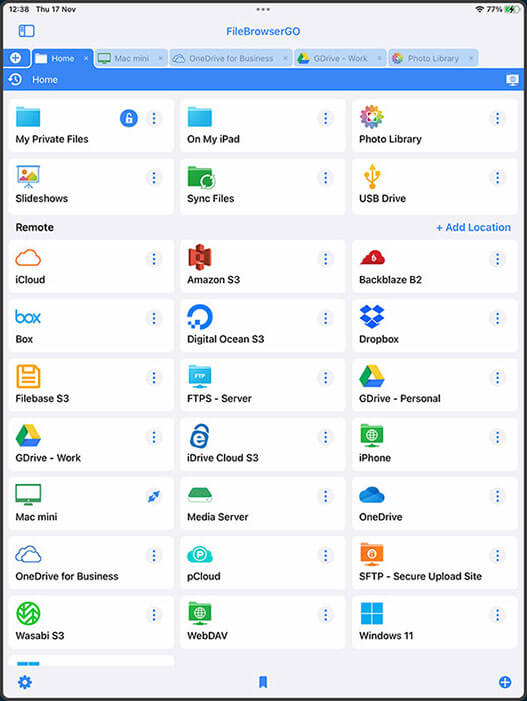
Task: Open the settings gear at bottom
Action: click(25, 682)
